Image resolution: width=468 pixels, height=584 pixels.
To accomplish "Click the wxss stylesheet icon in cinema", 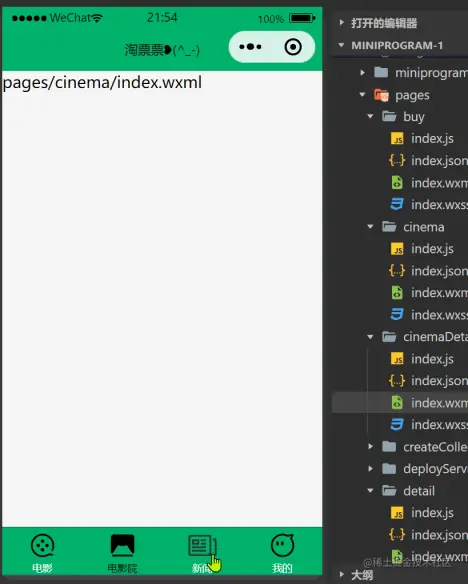I will tap(397, 315).
